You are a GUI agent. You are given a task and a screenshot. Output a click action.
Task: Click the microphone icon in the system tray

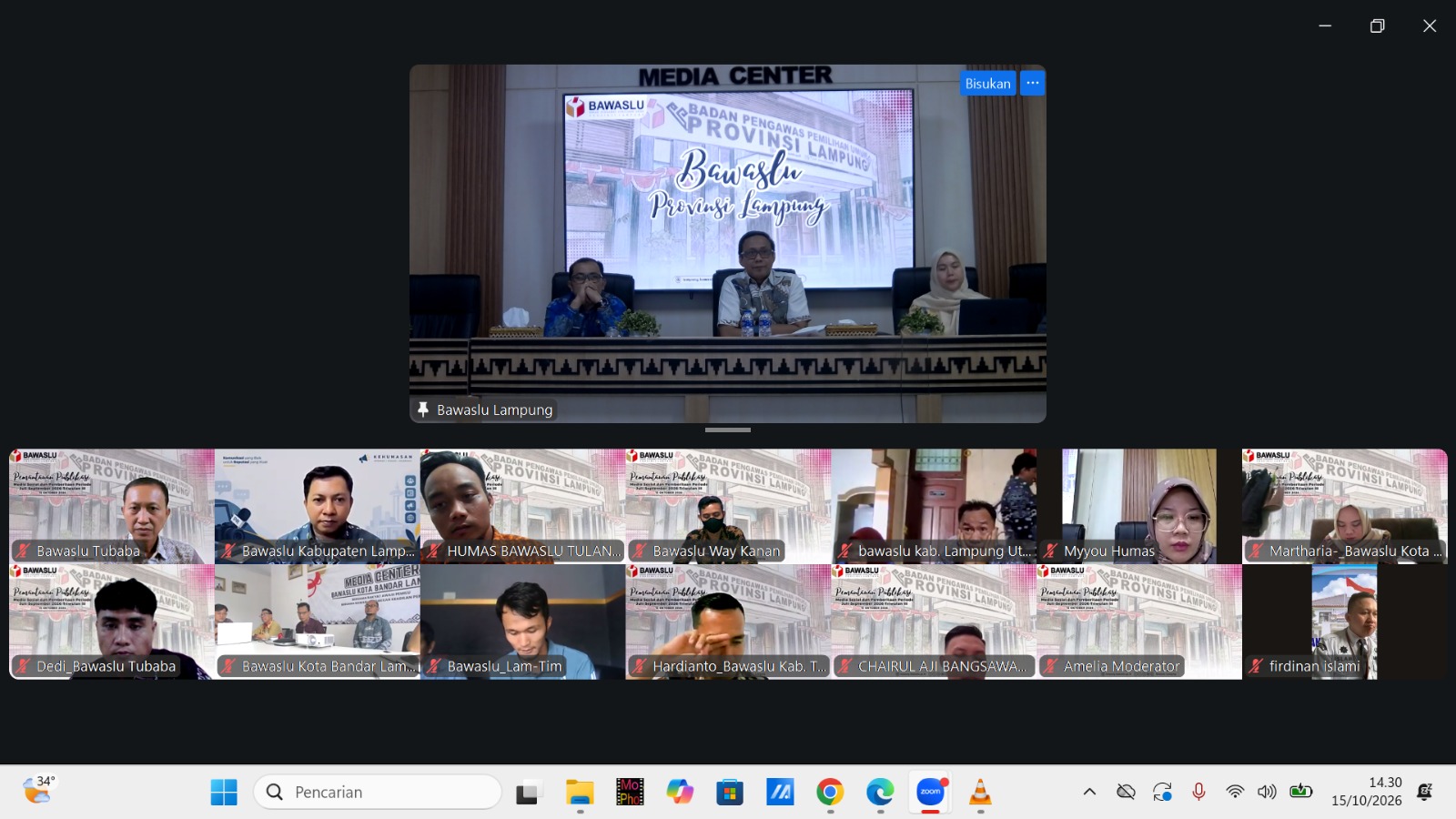(x=1198, y=792)
